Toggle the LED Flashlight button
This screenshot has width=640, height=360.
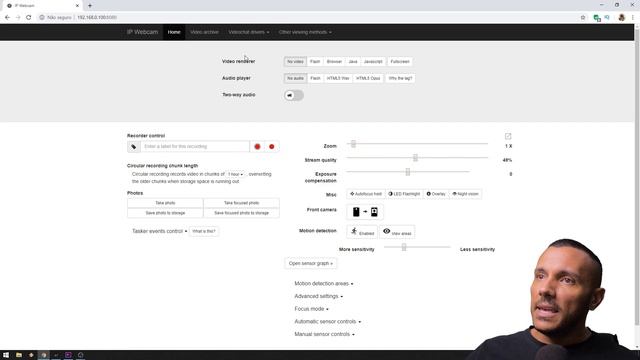404,194
